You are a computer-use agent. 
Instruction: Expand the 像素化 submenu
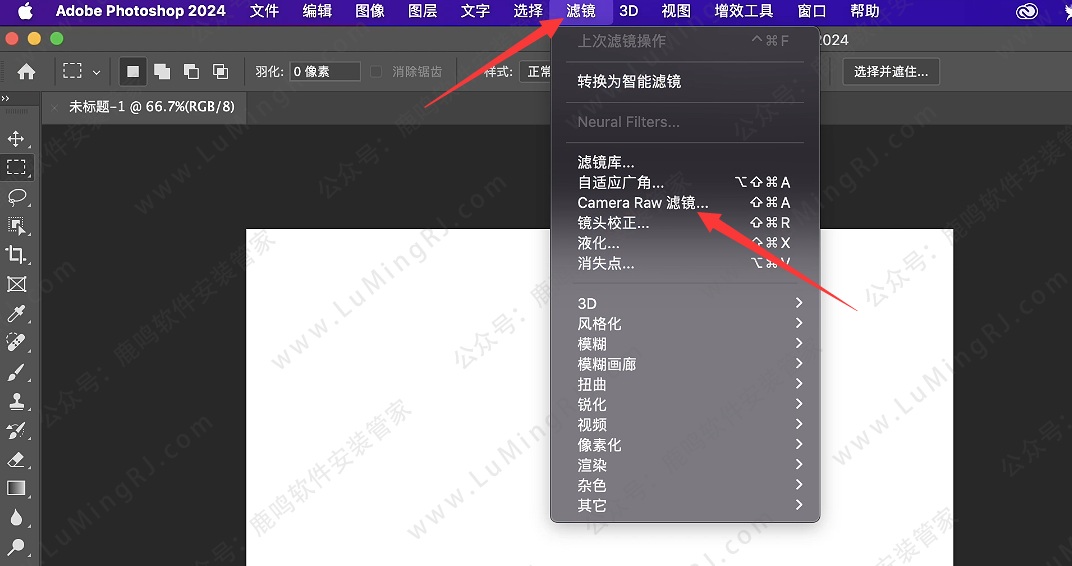pos(685,444)
